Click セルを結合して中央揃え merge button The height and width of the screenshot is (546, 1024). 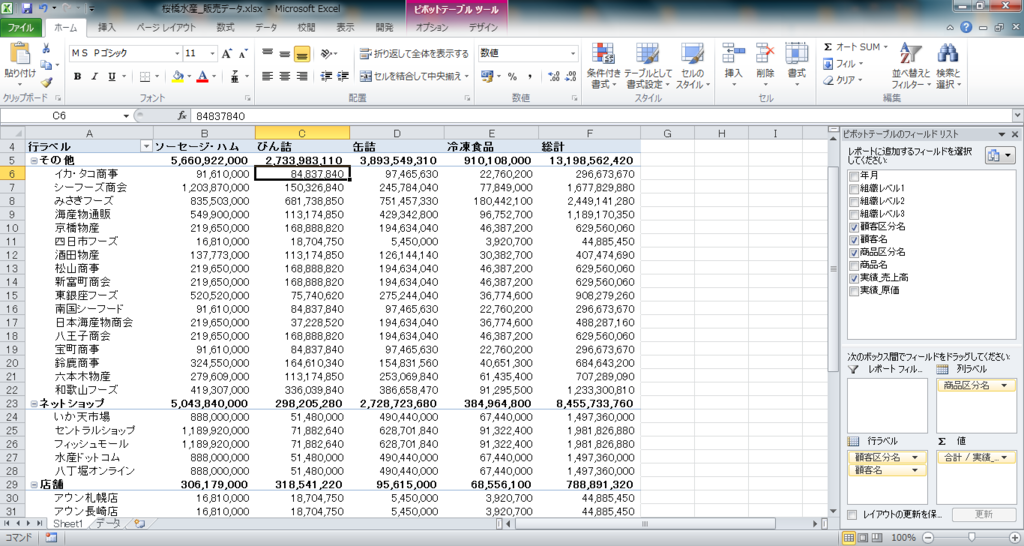pos(414,76)
